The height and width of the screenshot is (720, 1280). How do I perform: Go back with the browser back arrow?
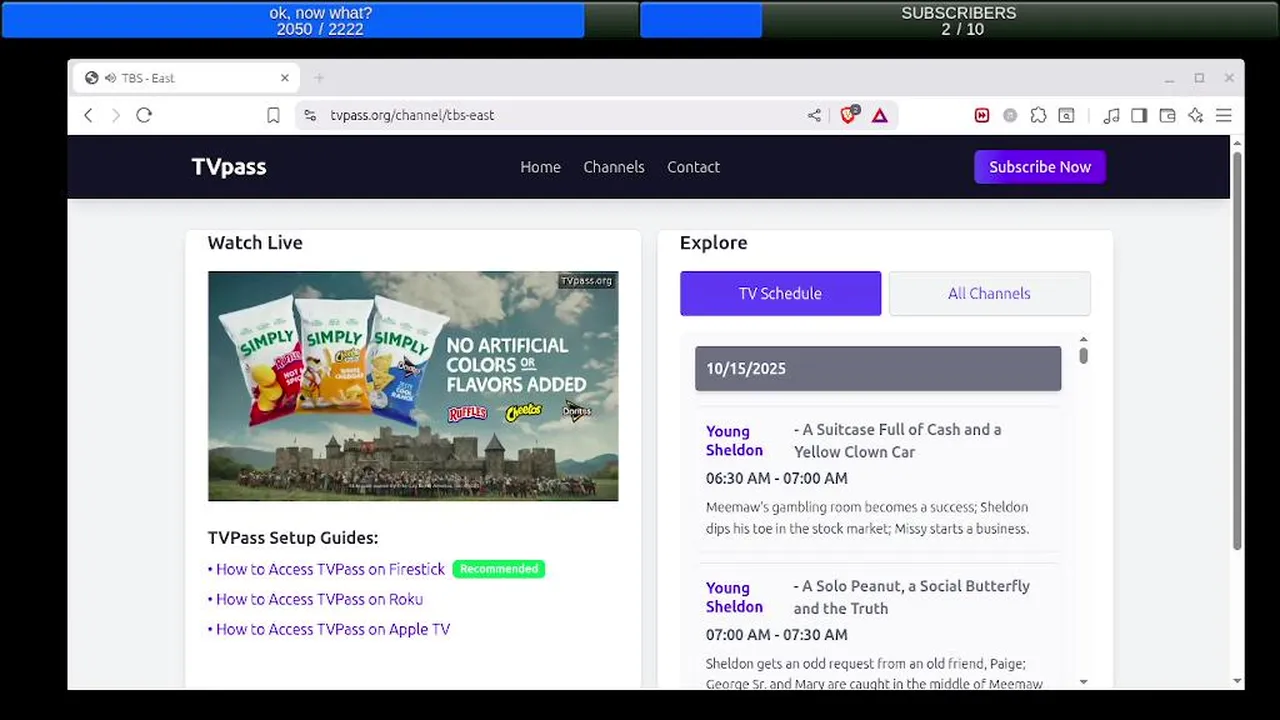88,115
